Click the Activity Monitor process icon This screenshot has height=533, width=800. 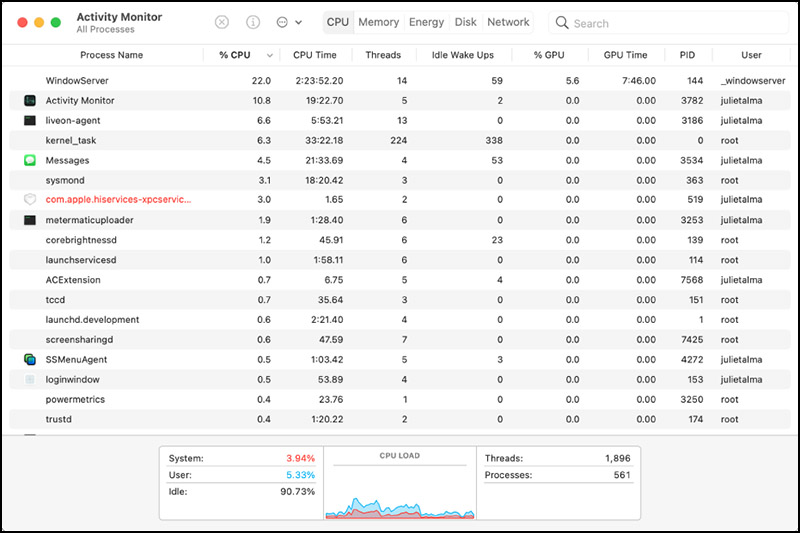click(30, 100)
